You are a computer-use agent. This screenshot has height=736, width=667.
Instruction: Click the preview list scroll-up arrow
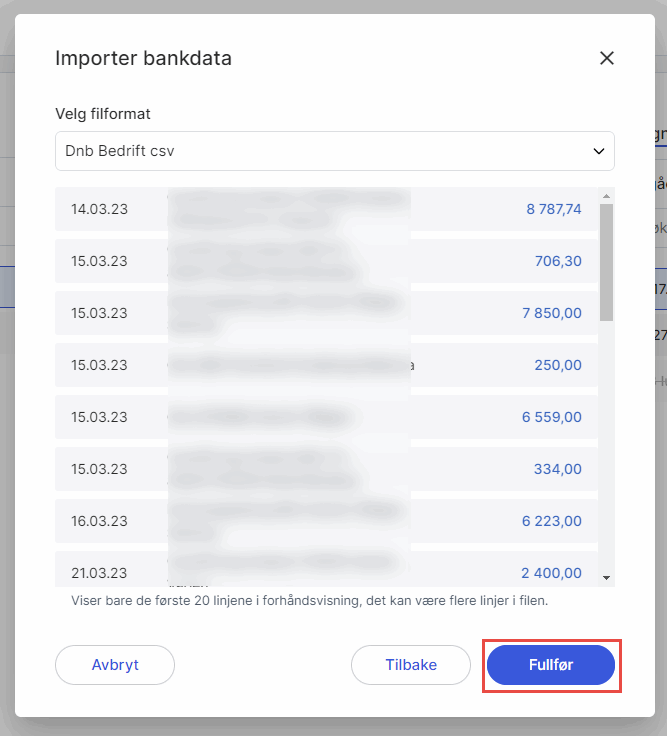tap(606, 195)
